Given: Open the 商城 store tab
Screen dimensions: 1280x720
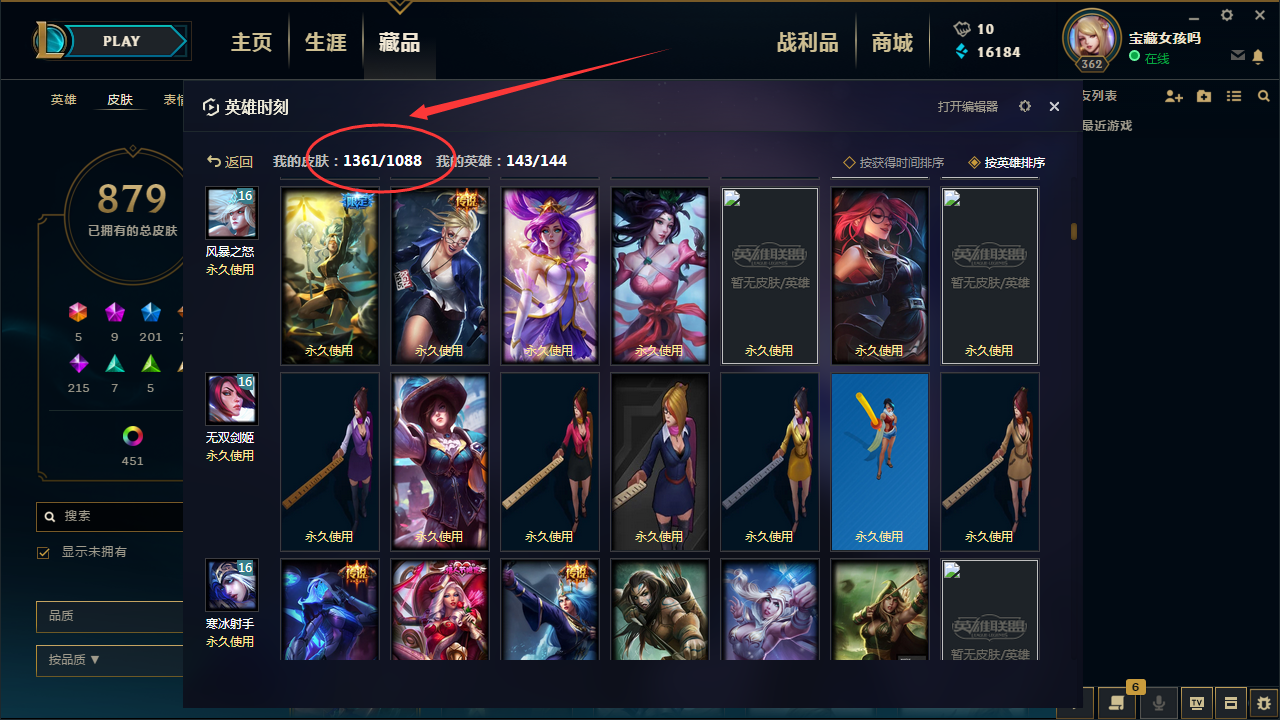Looking at the screenshot, I should [x=892, y=42].
